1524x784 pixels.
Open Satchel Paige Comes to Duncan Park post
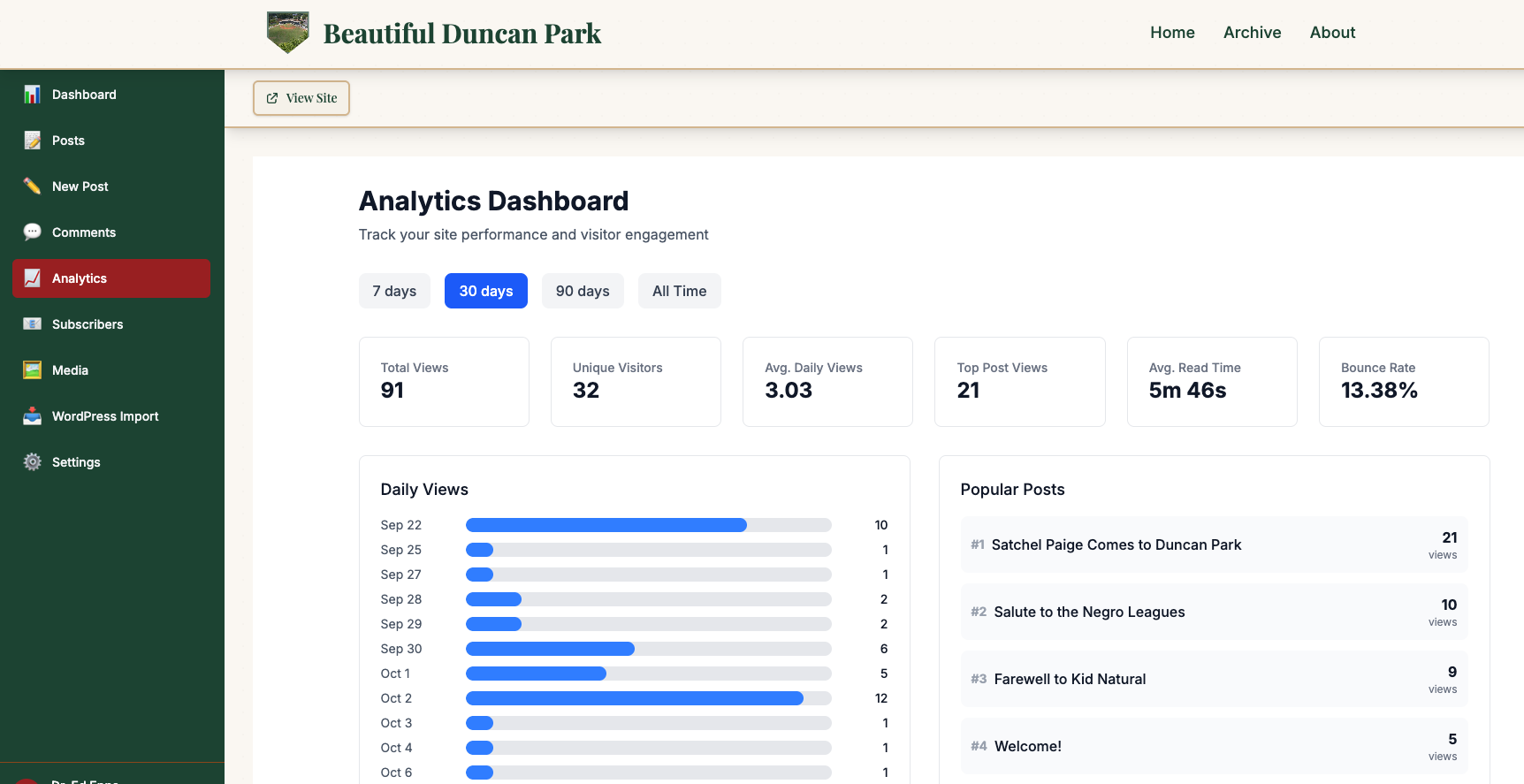click(1116, 544)
